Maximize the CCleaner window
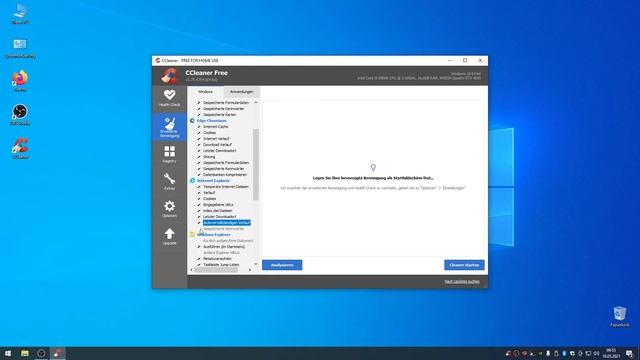Image resolution: width=640 pixels, height=360 pixels. pos(465,60)
